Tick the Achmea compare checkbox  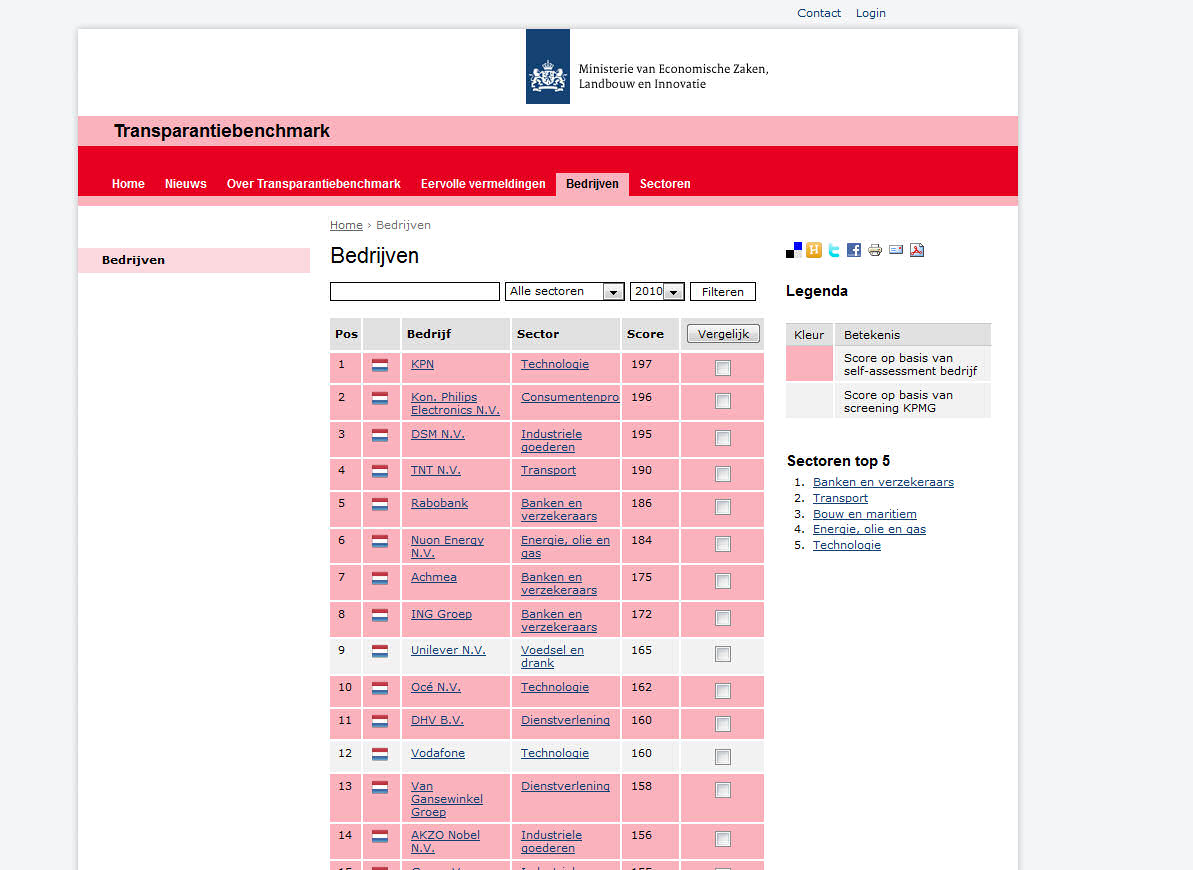click(723, 582)
